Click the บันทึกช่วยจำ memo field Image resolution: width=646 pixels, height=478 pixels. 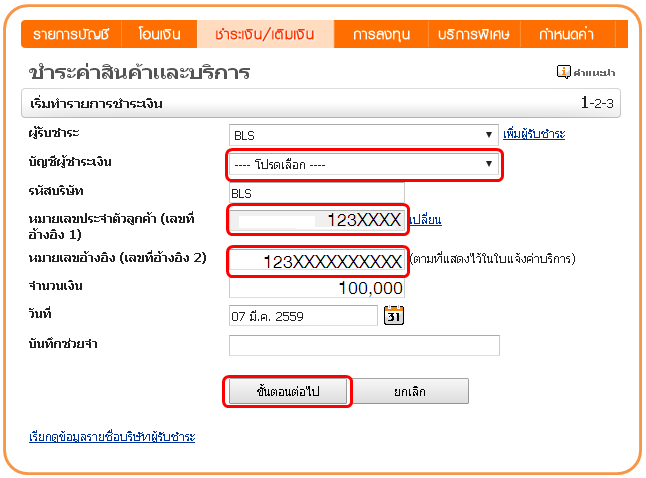click(x=364, y=345)
